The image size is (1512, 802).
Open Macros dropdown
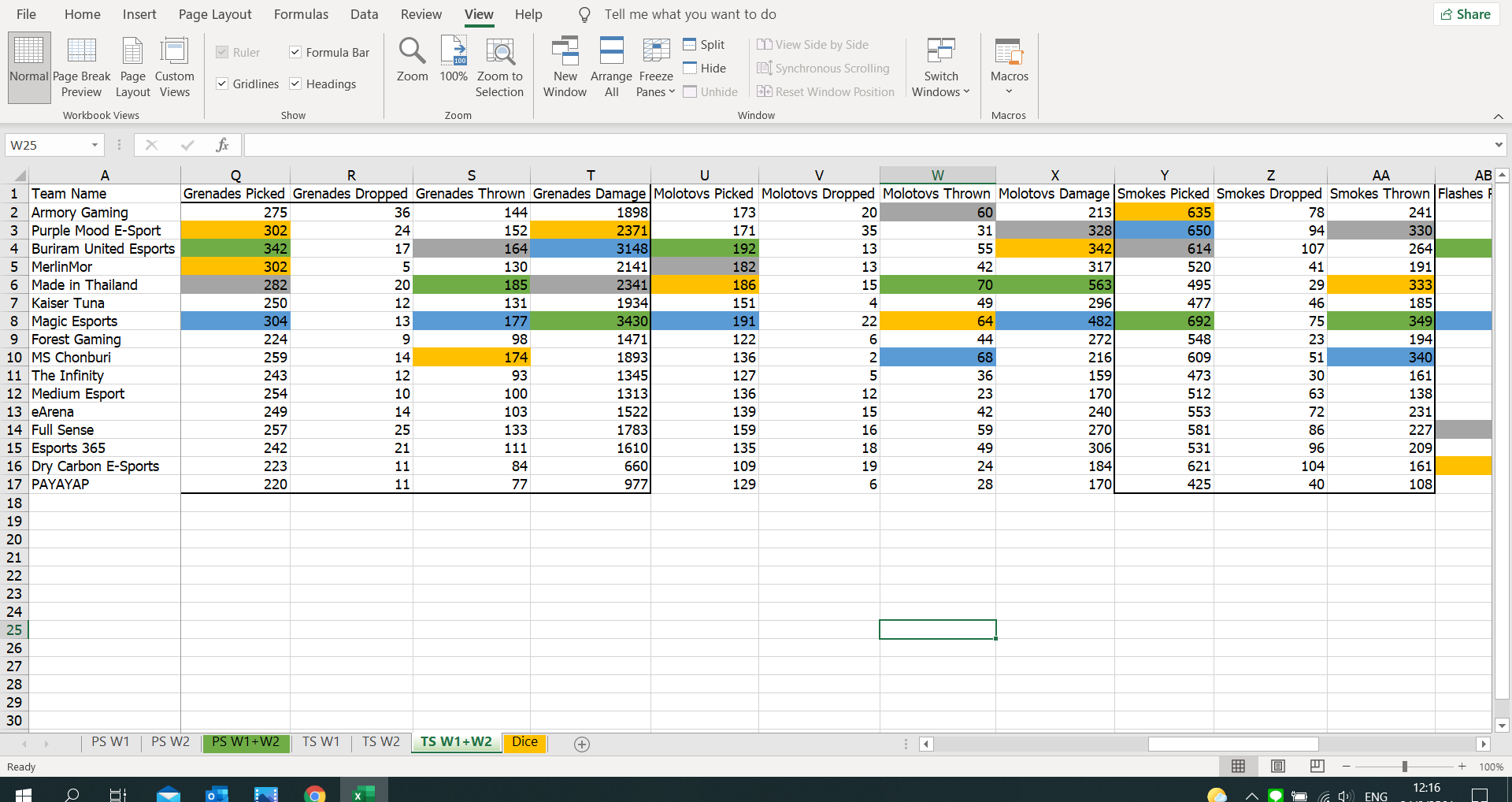(1009, 68)
